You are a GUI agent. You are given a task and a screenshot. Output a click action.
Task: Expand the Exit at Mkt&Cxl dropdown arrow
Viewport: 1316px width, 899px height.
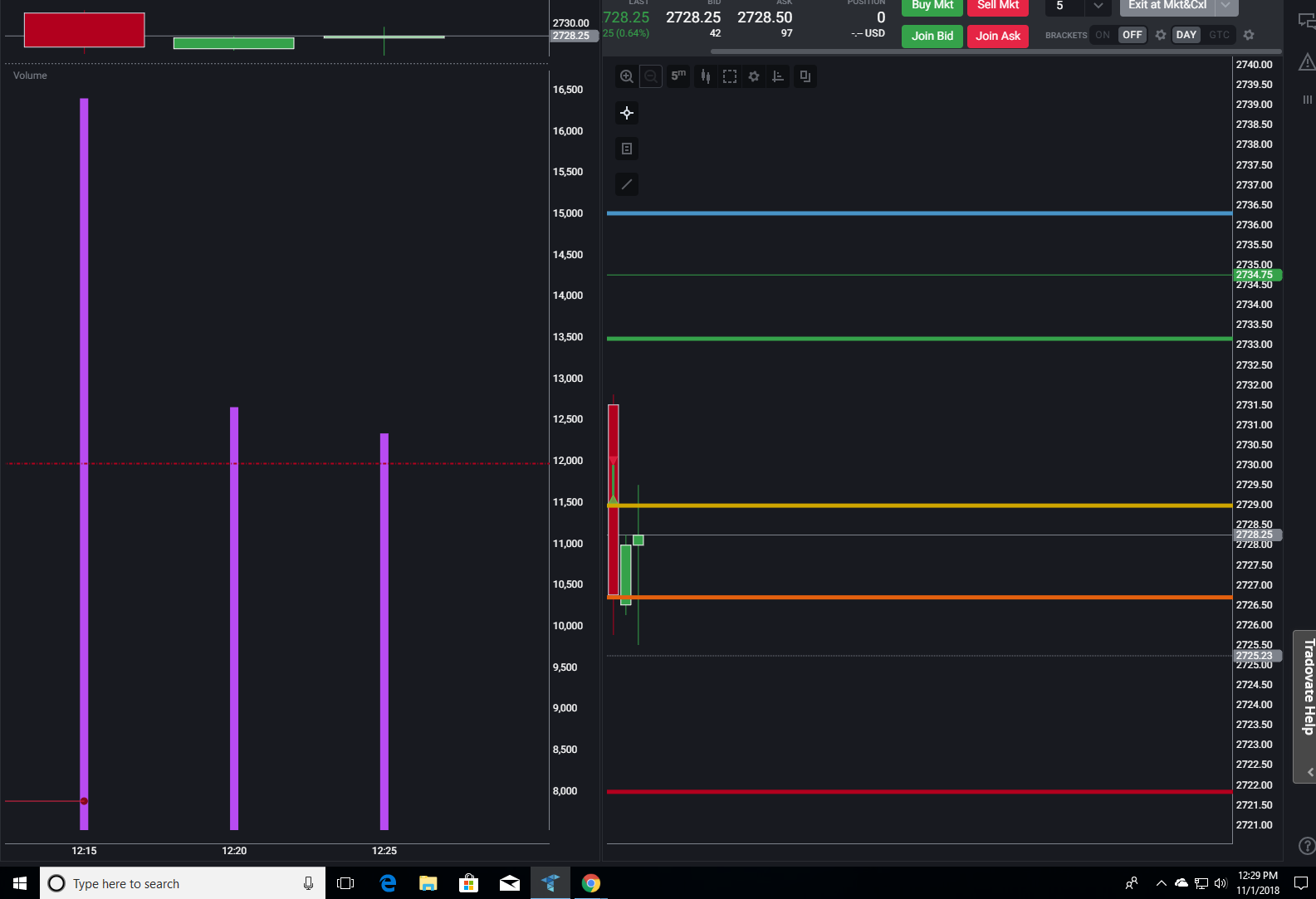click(x=1226, y=7)
